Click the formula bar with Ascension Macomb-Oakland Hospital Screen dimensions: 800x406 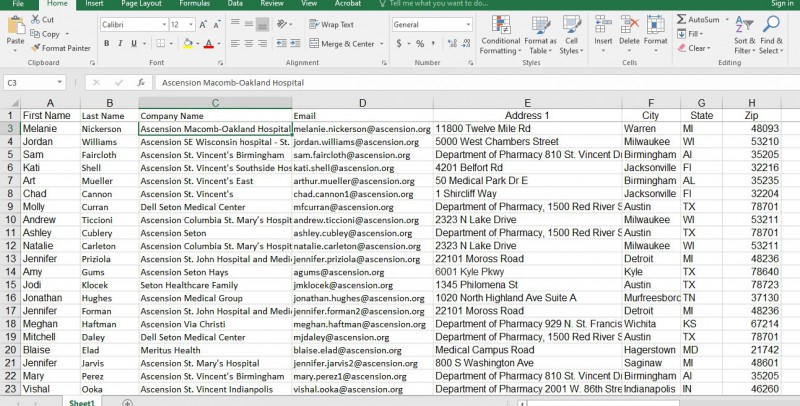click(x=477, y=82)
